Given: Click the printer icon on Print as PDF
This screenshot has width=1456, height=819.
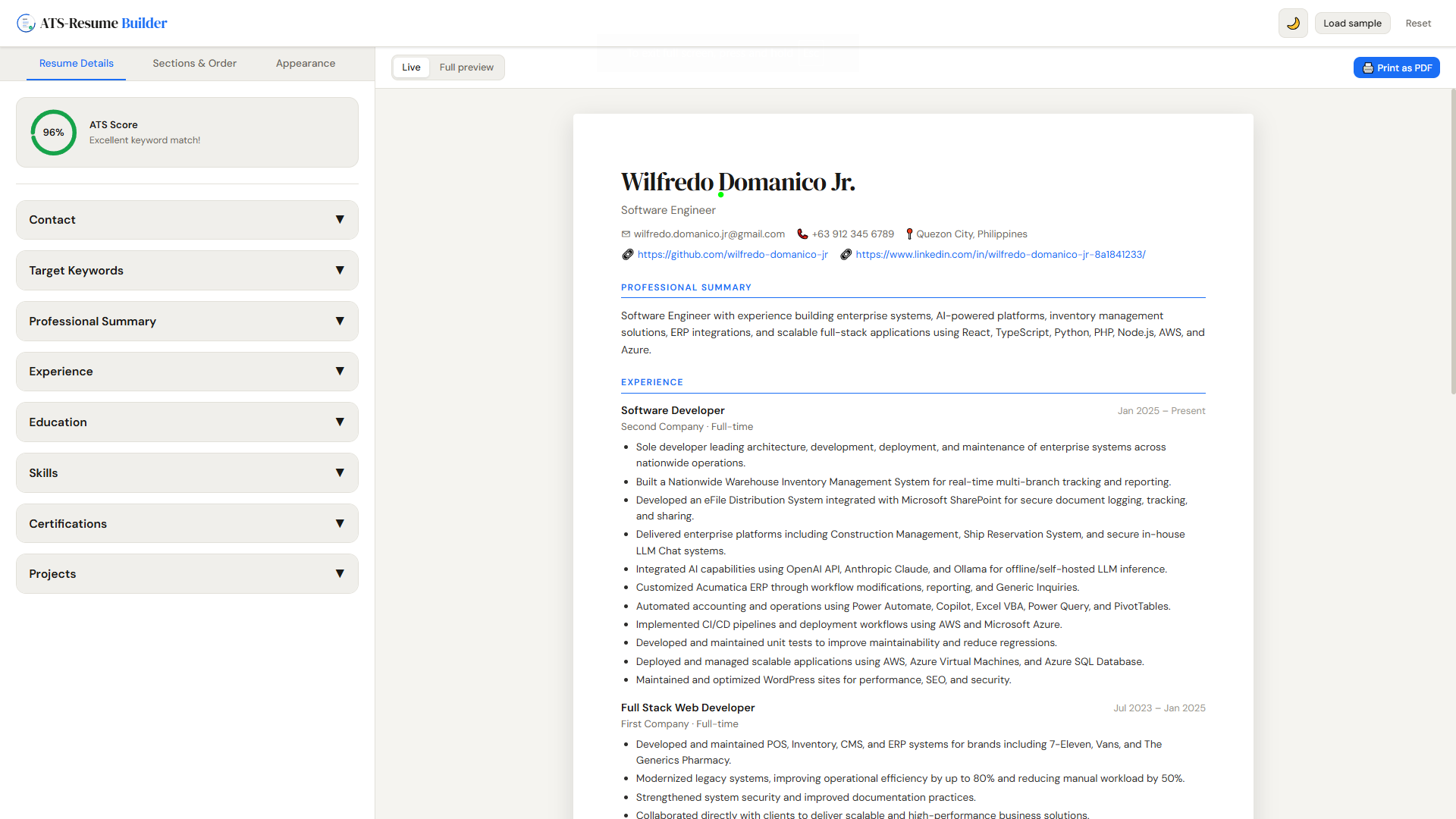Looking at the screenshot, I should click(x=1368, y=68).
